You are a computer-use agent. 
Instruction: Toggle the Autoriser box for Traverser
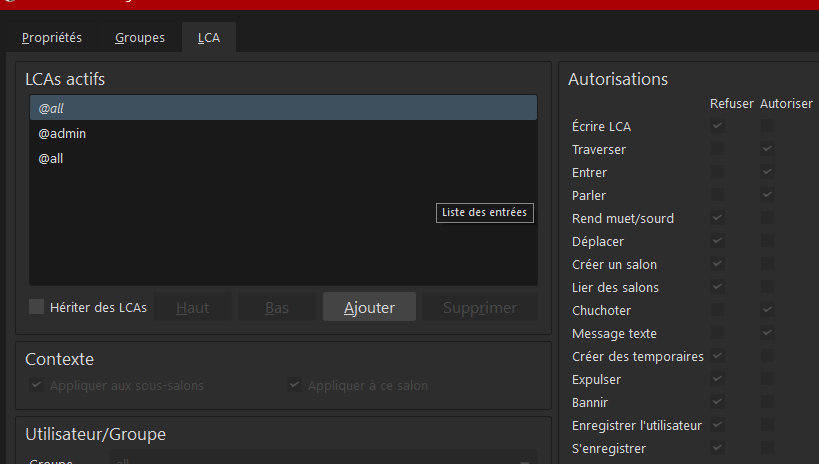coord(767,149)
